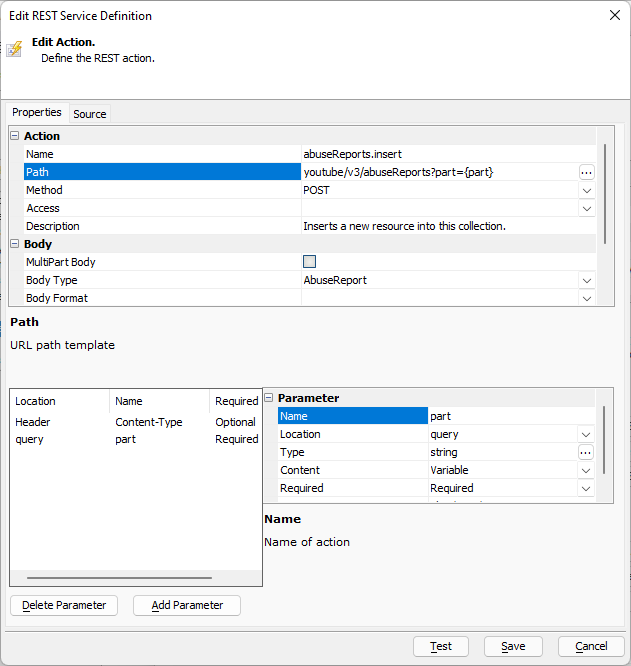Click Optional in the Content-Type row
This screenshot has width=631, height=666.
click(x=235, y=422)
